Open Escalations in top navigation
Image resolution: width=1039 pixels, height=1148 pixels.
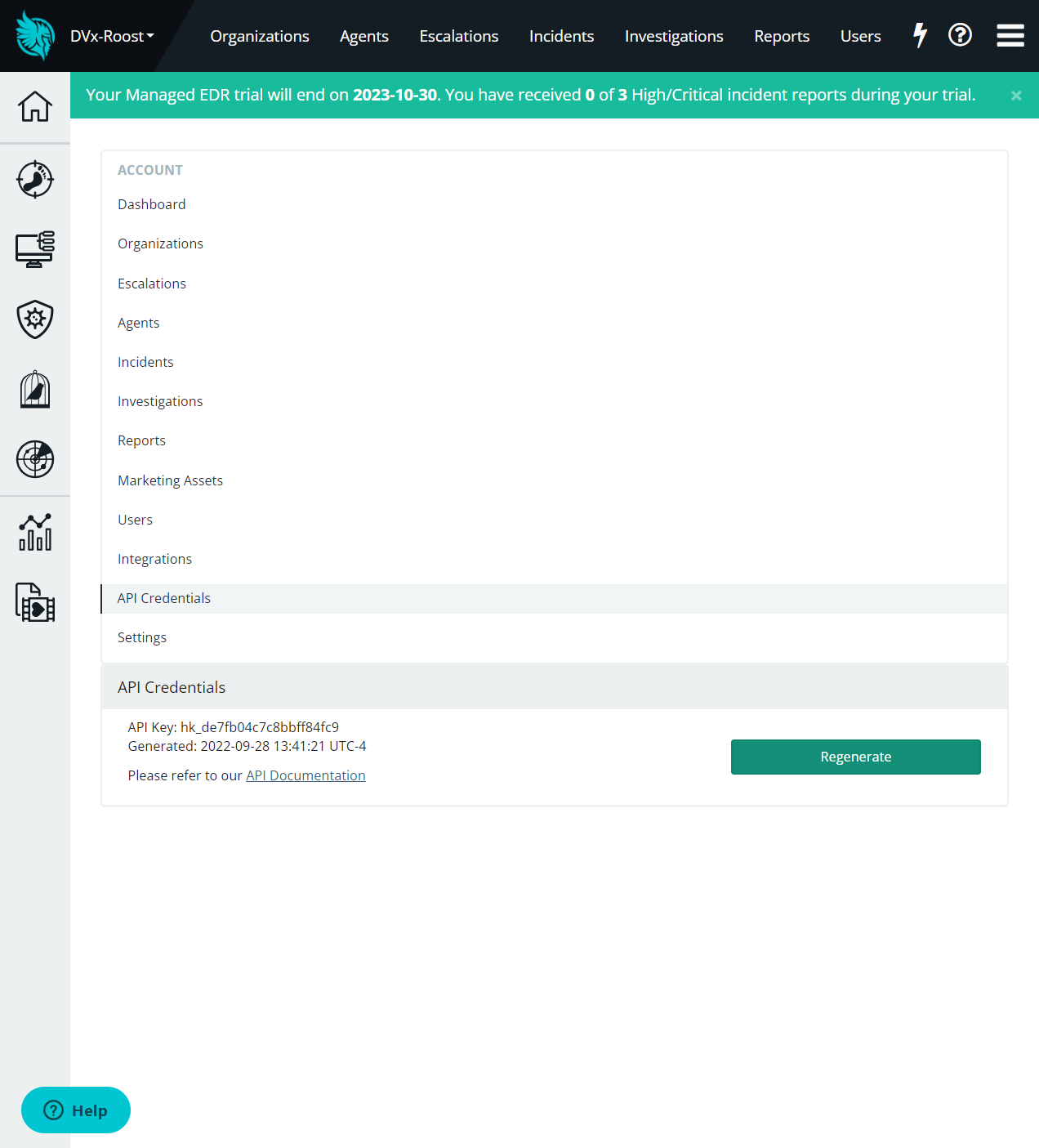click(459, 36)
